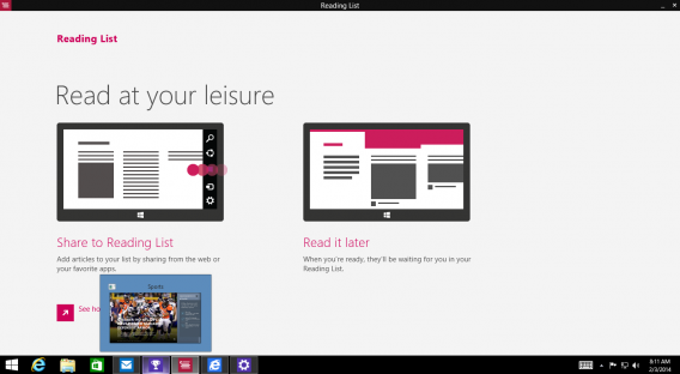Open PC Settings gear on the taskbar
Screen dimensions: 680x374
(244, 365)
